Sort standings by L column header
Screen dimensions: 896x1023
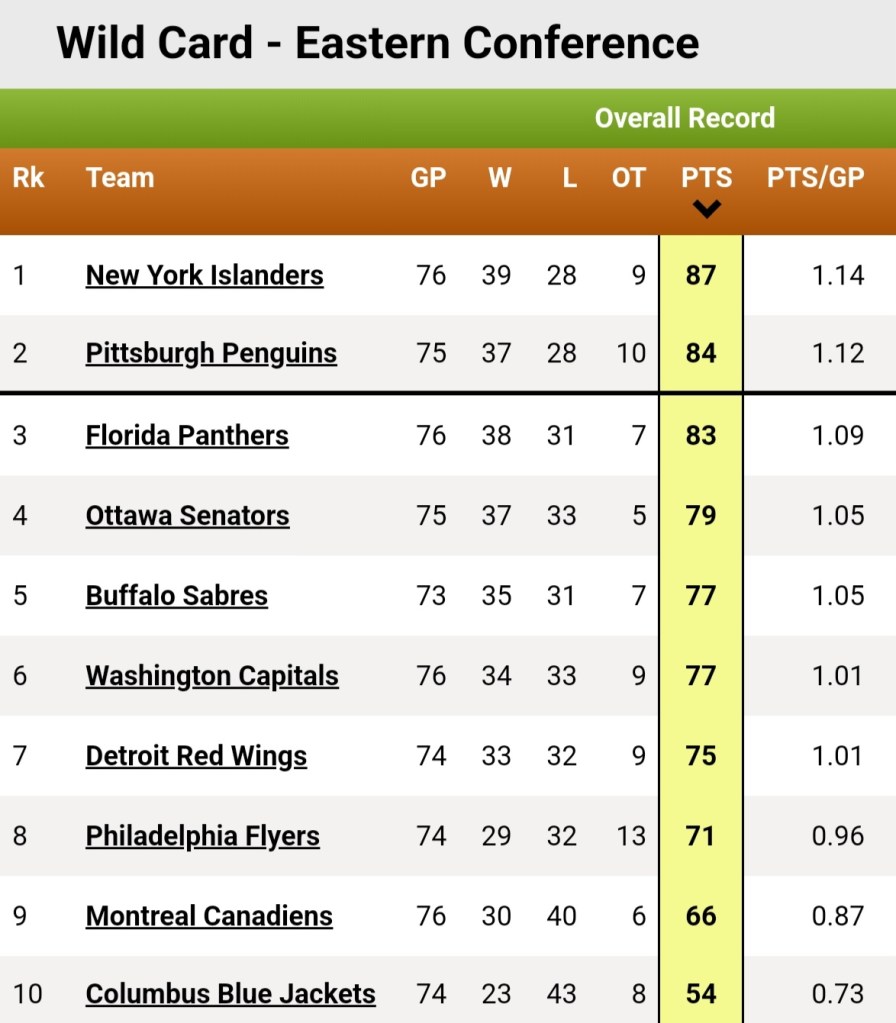[570, 177]
